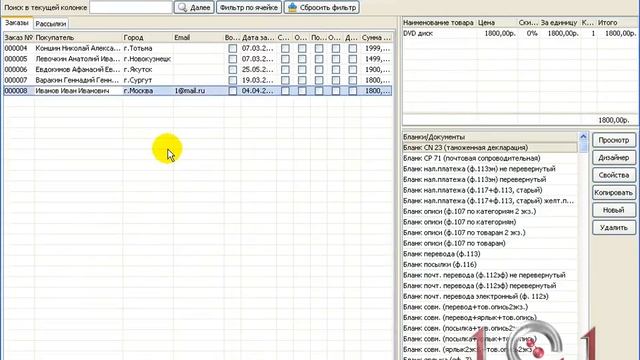Create a form with the Новый button
Screen dimensions: 640x360
pyautogui.click(x=614, y=210)
